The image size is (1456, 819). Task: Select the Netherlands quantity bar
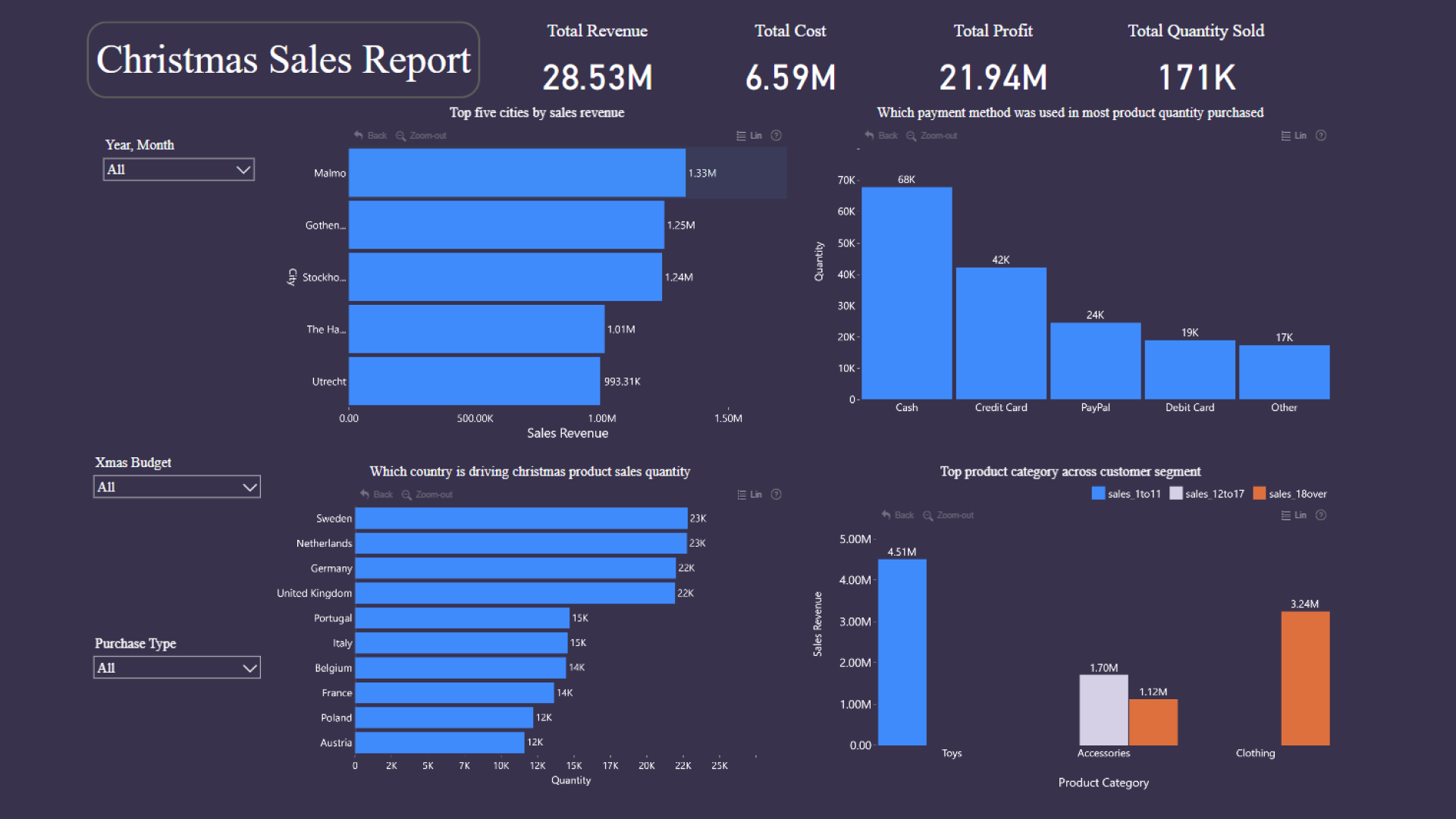pos(521,543)
